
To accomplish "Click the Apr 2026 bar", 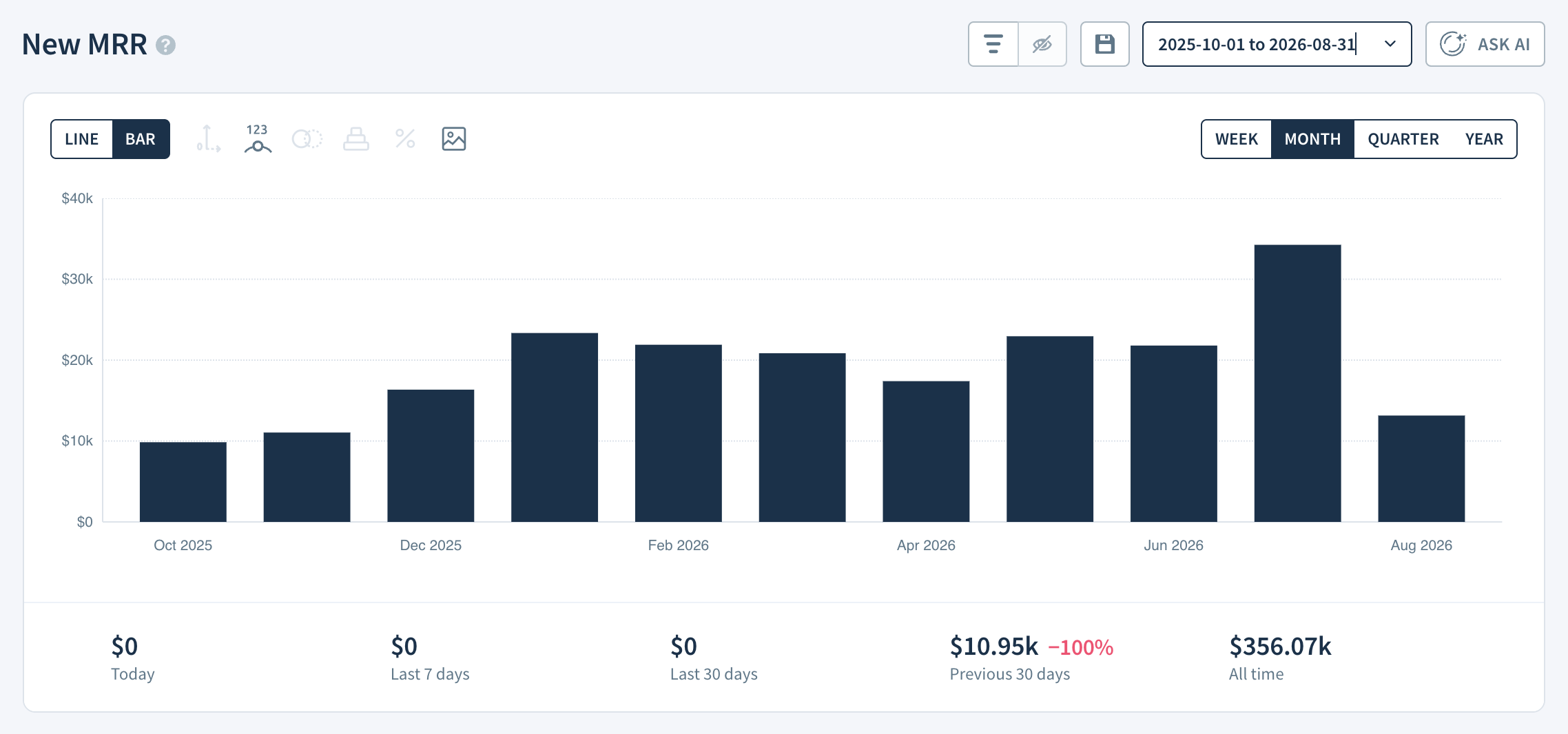I will coord(926,451).
